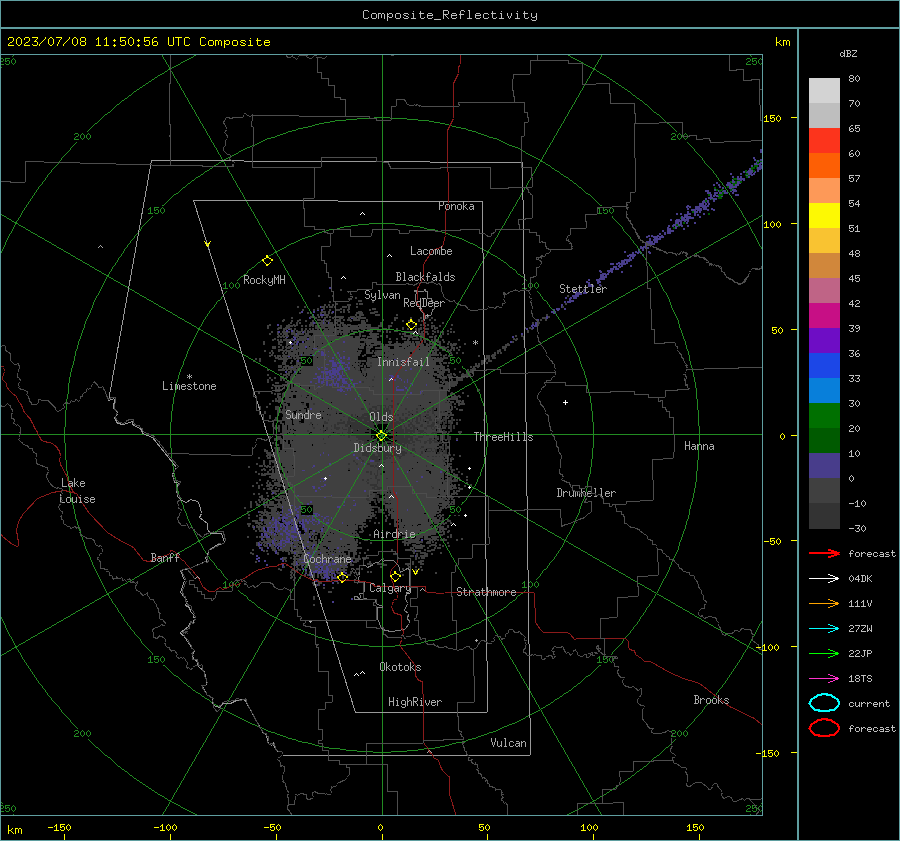Click the yellow radar site marker near Olds

(382, 435)
